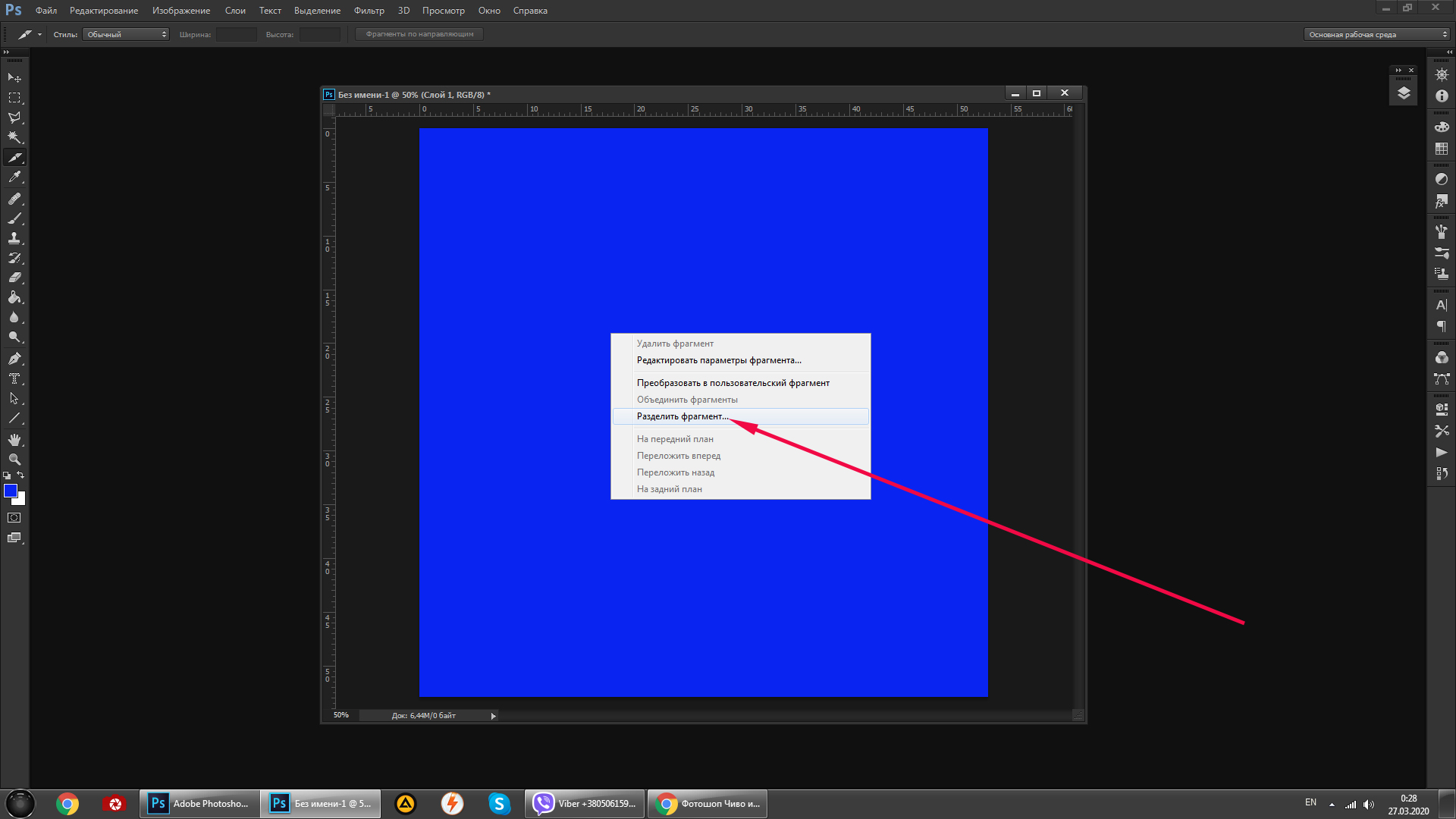Open the Основная рабочая среда workspace dropdown
The width and height of the screenshot is (1456, 819).
coord(1377,34)
